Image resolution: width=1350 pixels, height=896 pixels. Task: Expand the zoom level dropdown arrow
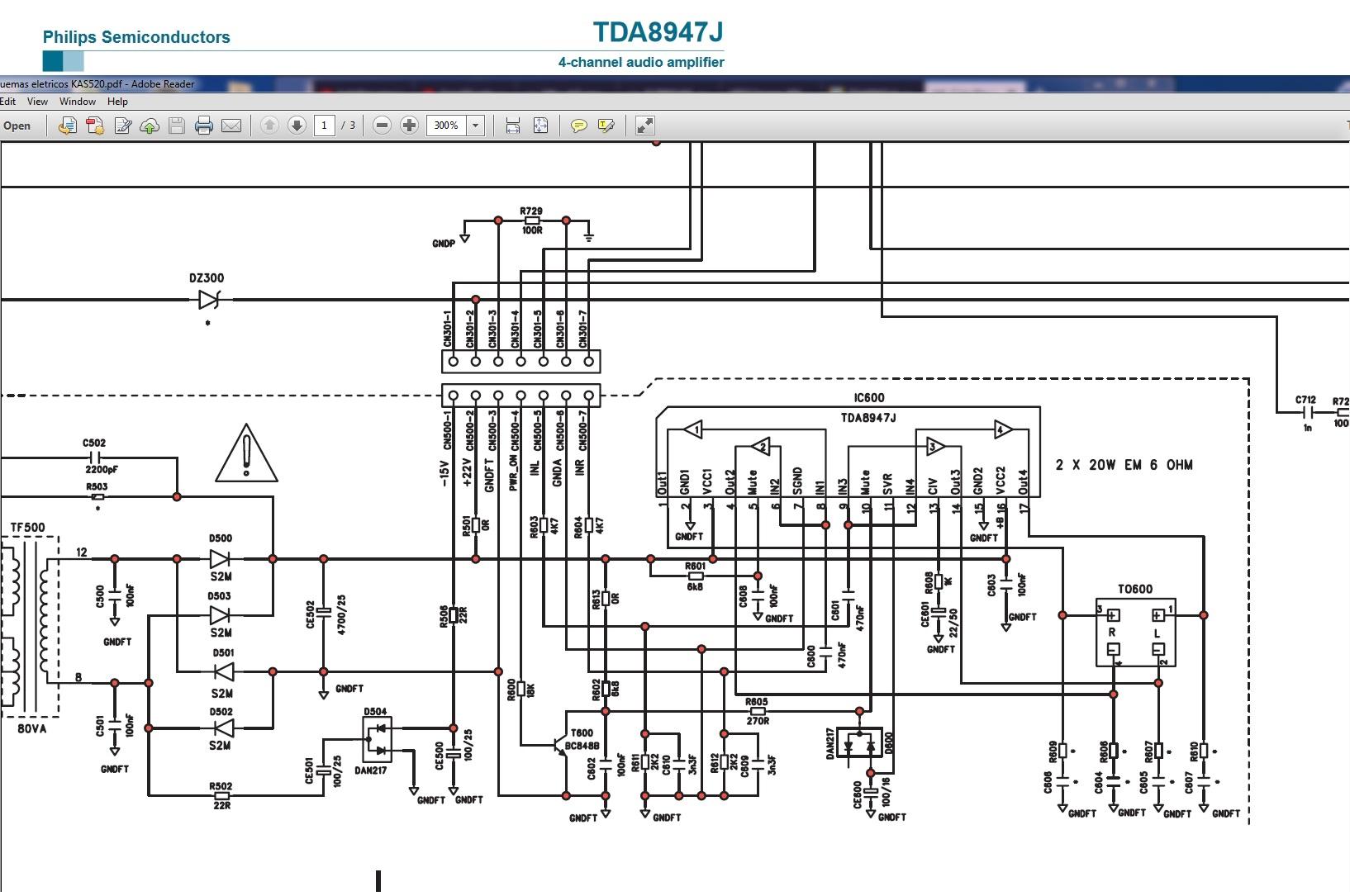tap(476, 126)
